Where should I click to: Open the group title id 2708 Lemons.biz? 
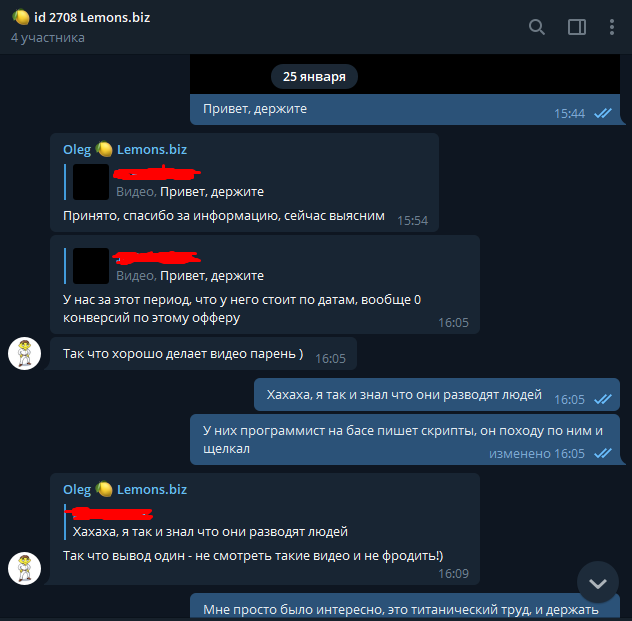click(x=92, y=17)
